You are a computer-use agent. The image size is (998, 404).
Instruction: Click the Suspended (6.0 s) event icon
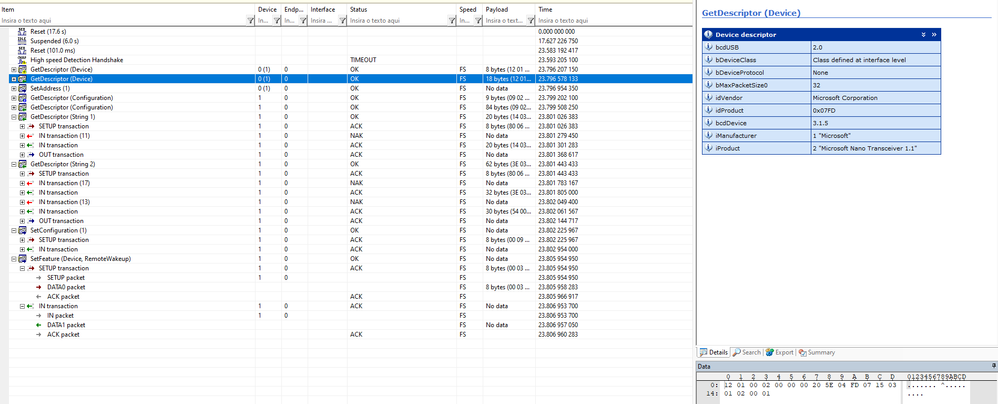pyautogui.click(x=22, y=41)
